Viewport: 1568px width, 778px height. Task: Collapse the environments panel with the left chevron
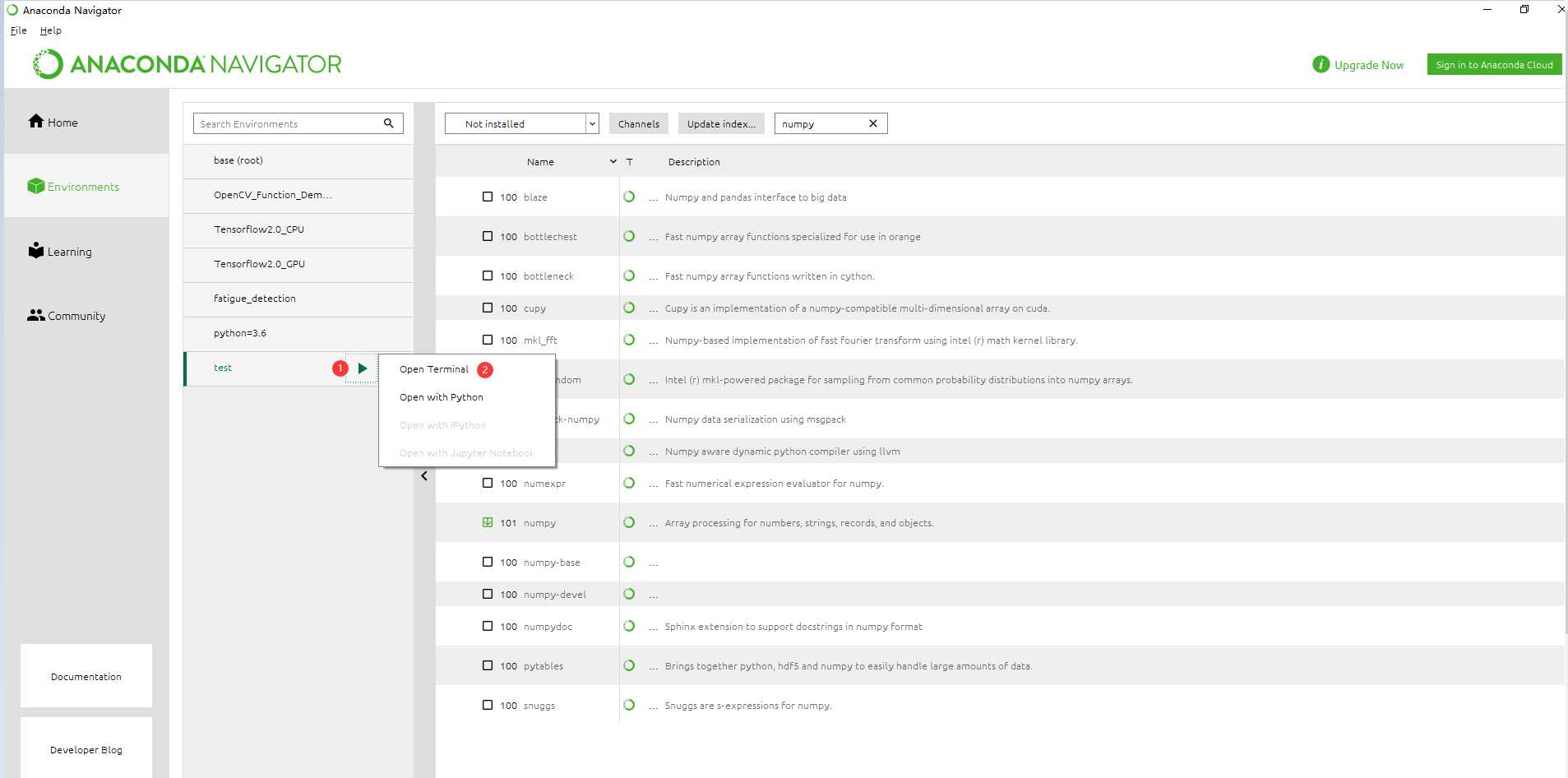click(x=424, y=475)
